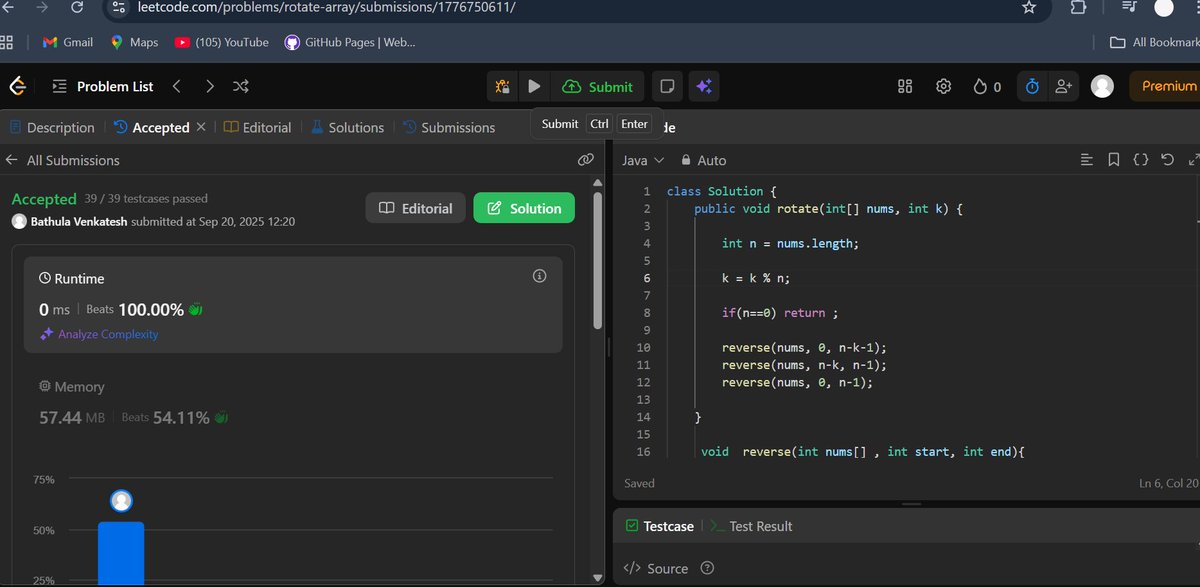Open the notes sticky icon

pyautogui.click(x=667, y=87)
